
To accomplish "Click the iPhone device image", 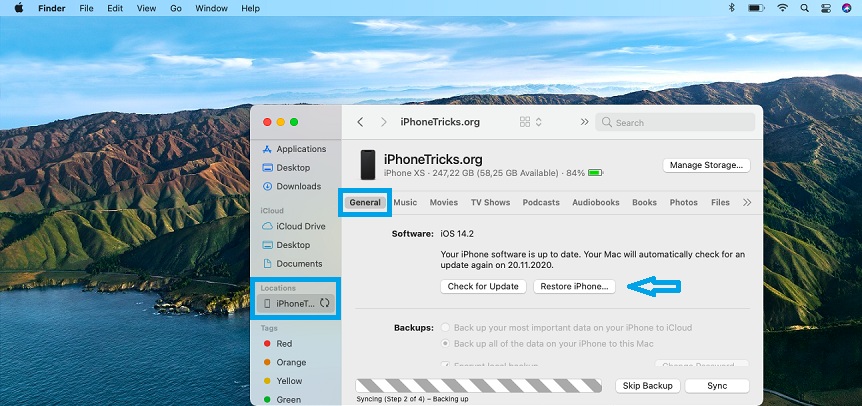I will [x=368, y=165].
